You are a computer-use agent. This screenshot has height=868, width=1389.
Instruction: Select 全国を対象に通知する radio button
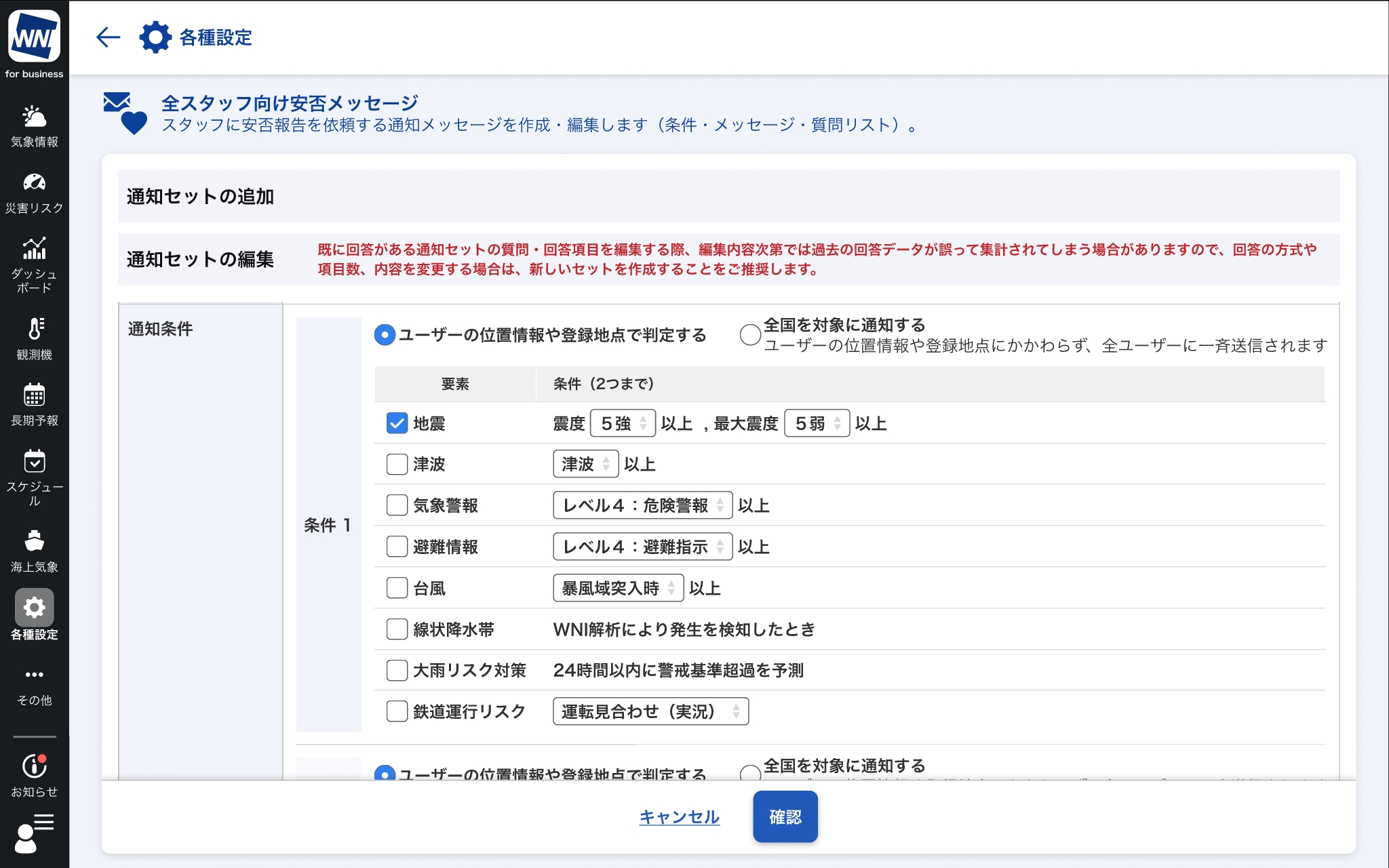(x=749, y=334)
